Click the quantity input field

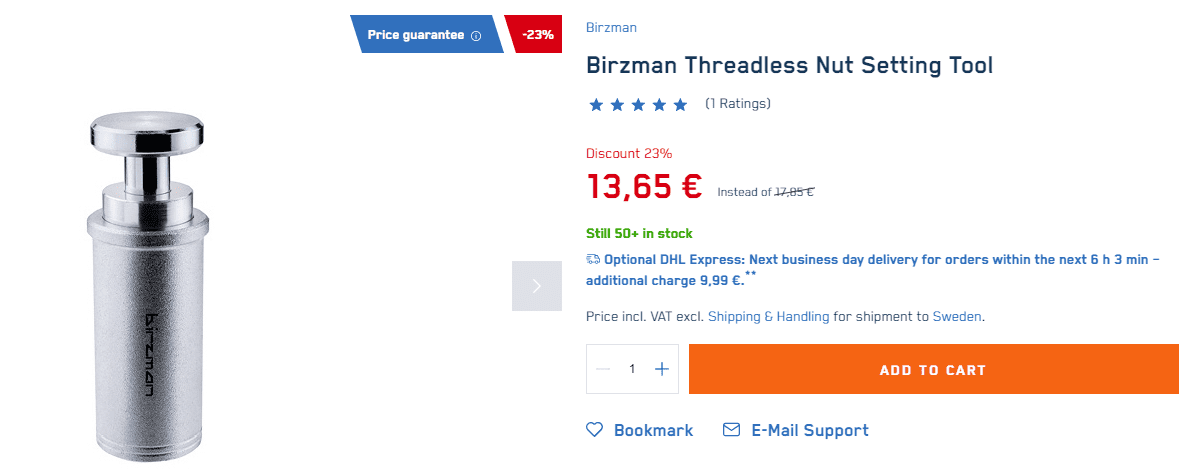pyautogui.click(x=632, y=369)
